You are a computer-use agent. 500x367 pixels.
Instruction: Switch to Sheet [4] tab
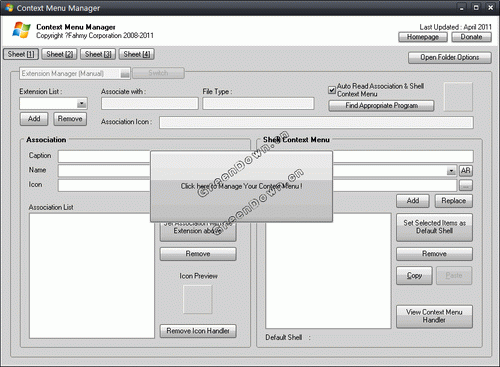point(137,54)
